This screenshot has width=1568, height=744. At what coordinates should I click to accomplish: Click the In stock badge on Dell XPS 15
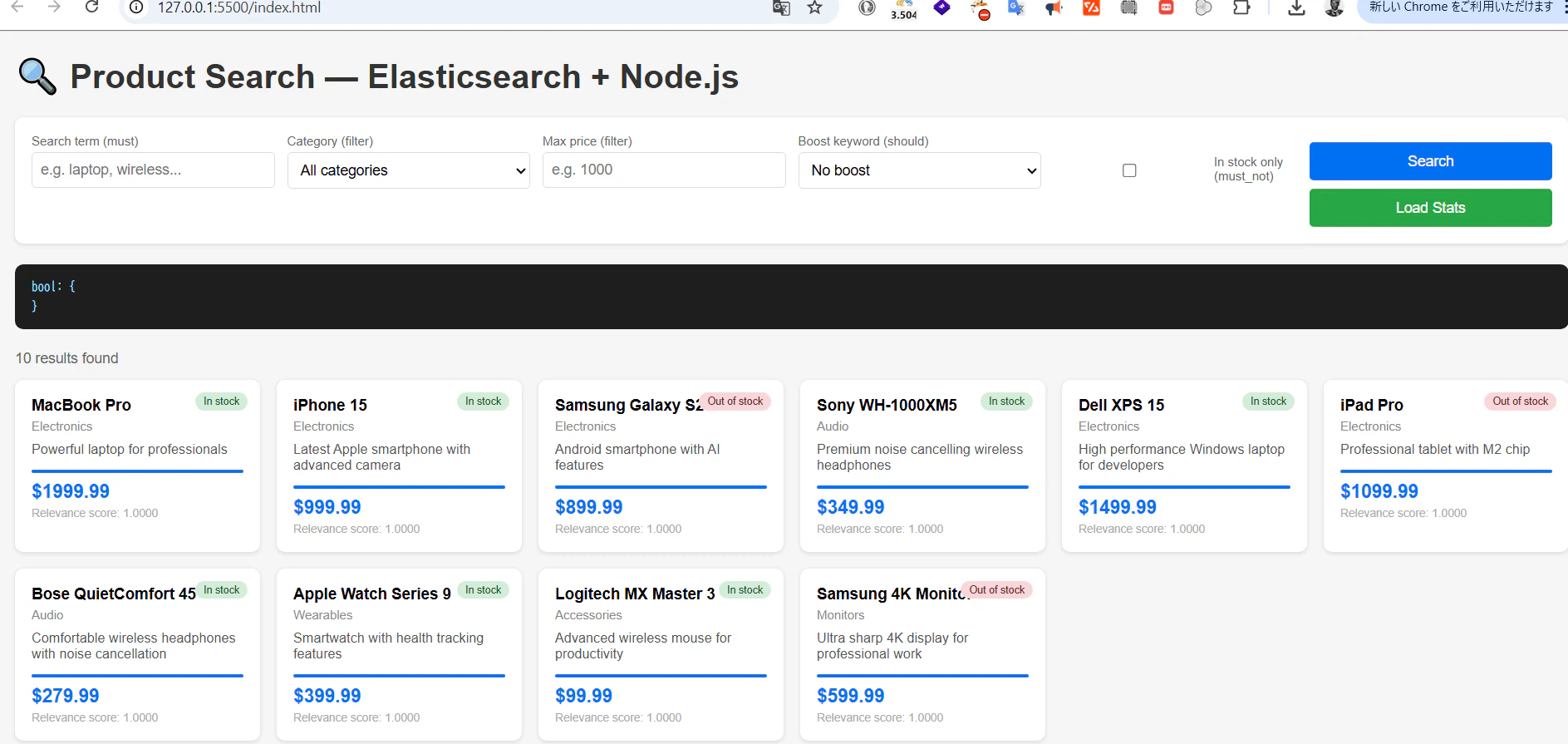point(1269,402)
